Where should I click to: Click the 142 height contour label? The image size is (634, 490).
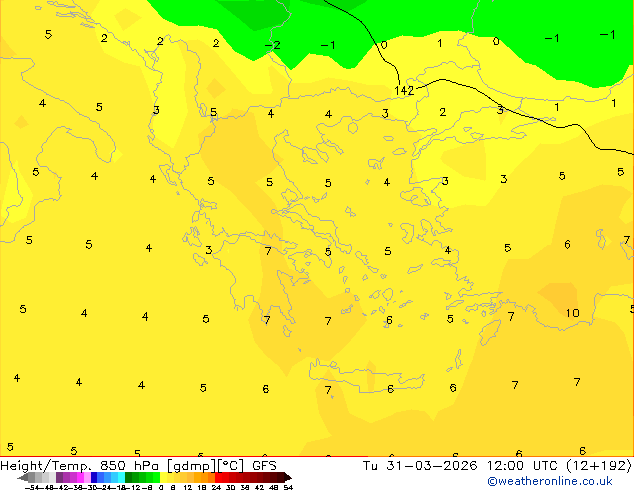coord(404,91)
